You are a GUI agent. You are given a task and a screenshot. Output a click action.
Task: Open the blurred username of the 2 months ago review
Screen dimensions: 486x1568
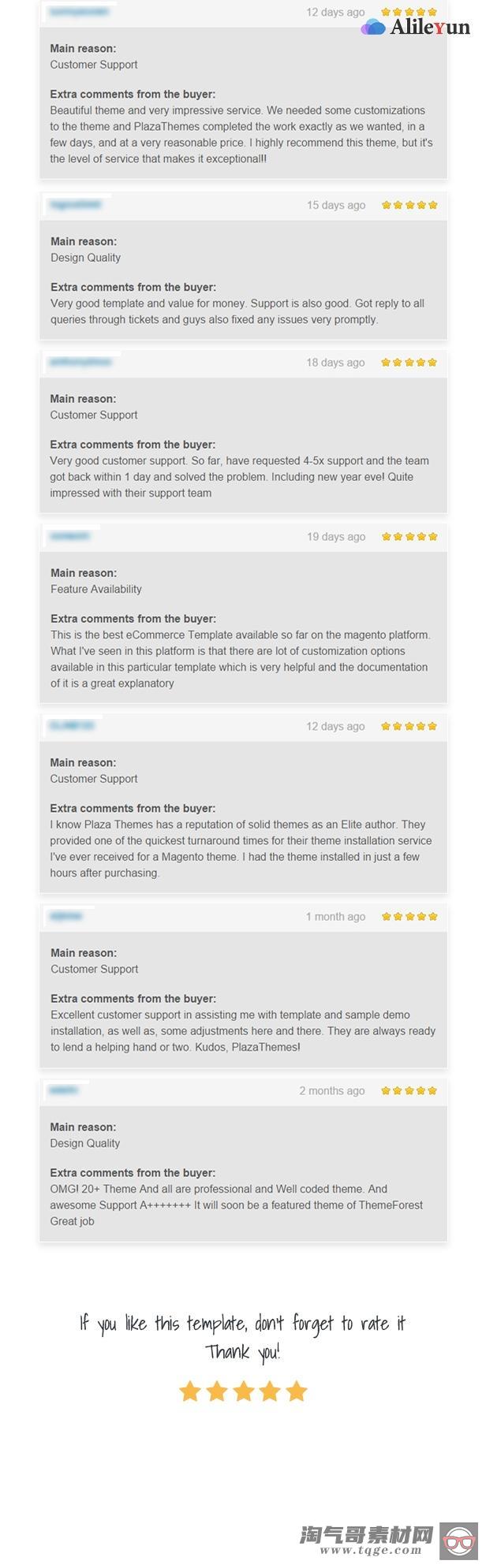tap(64, 1091)
